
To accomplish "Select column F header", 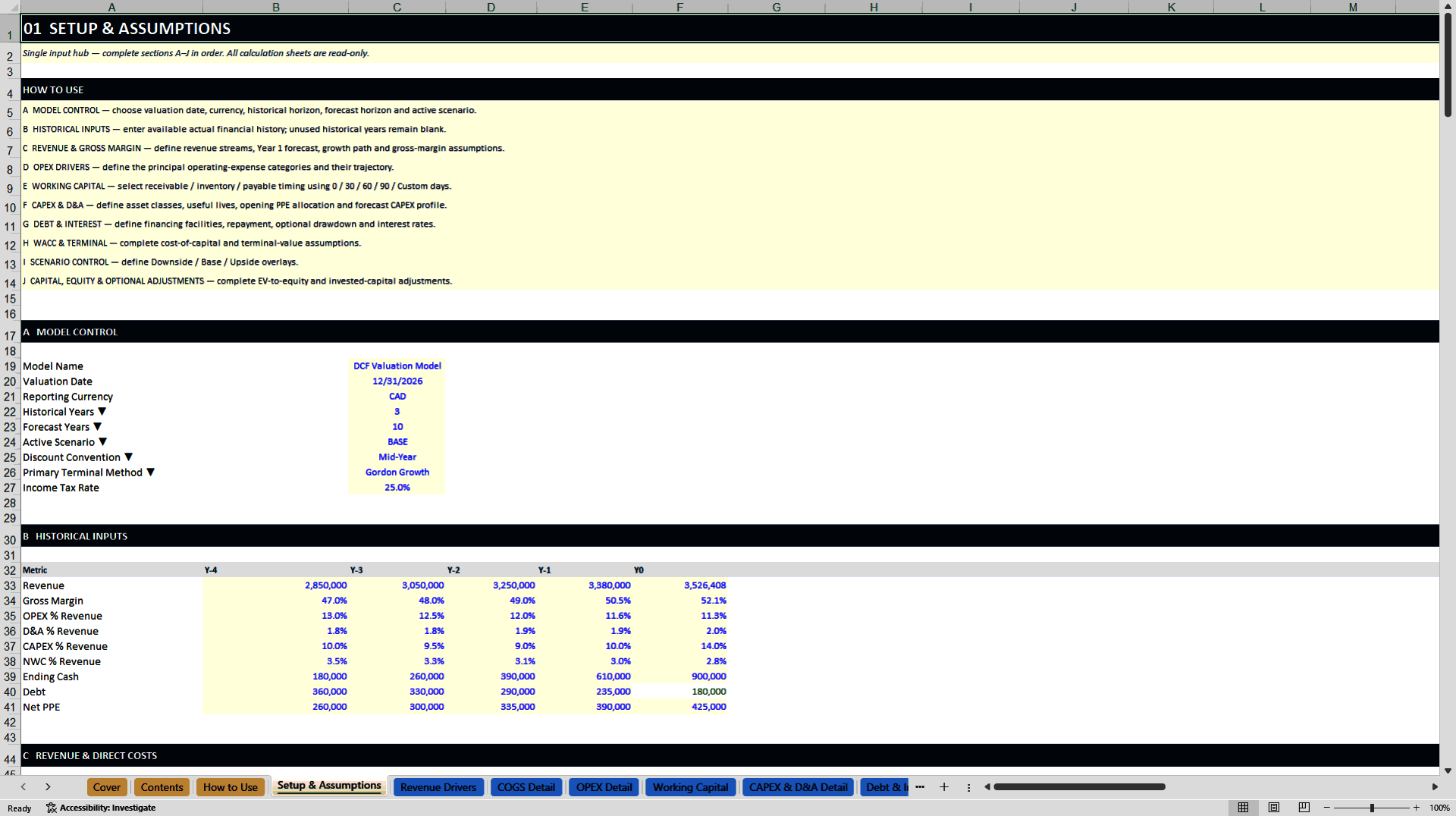I will click(x=679, y=7).
